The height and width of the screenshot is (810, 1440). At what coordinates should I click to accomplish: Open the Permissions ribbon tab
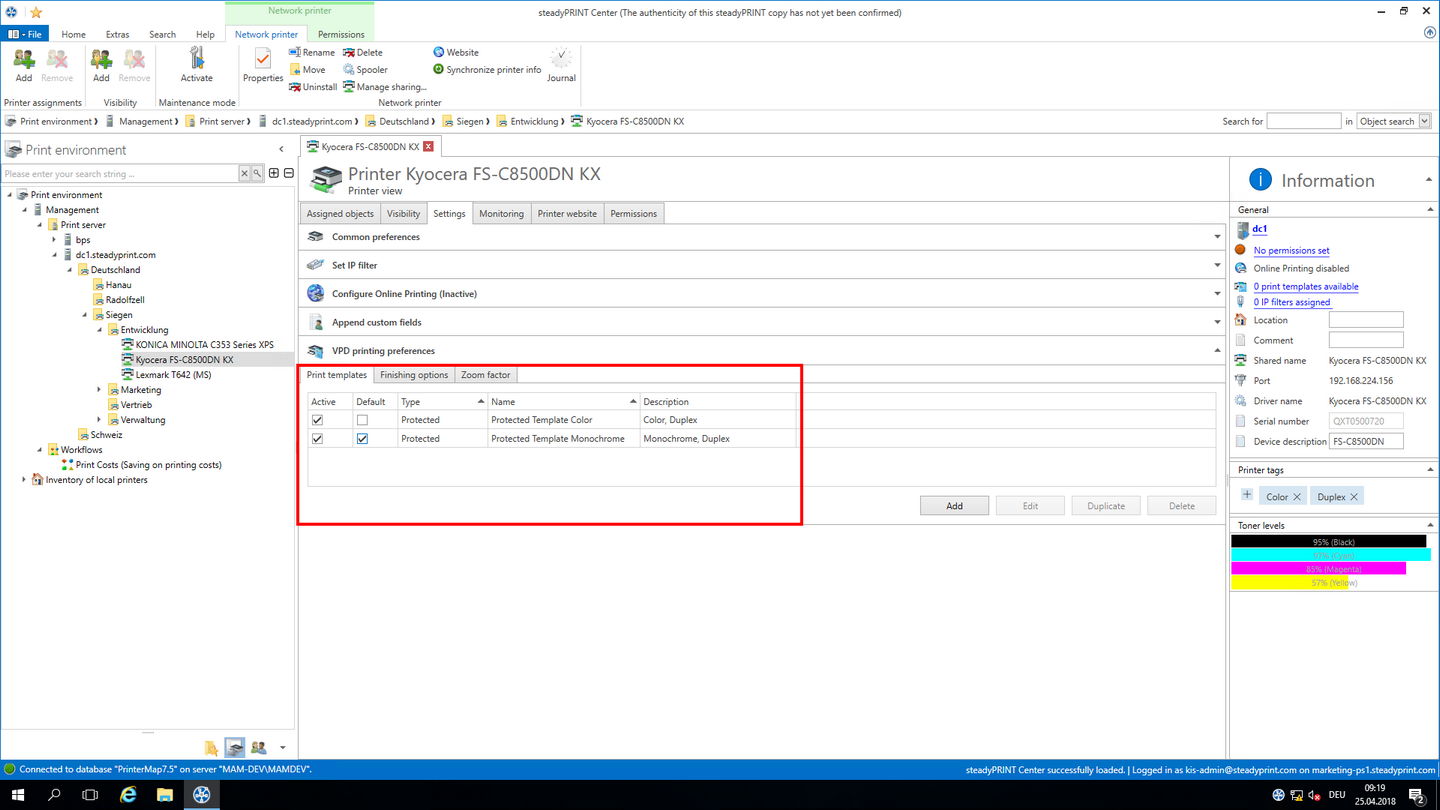click(341, 34)
